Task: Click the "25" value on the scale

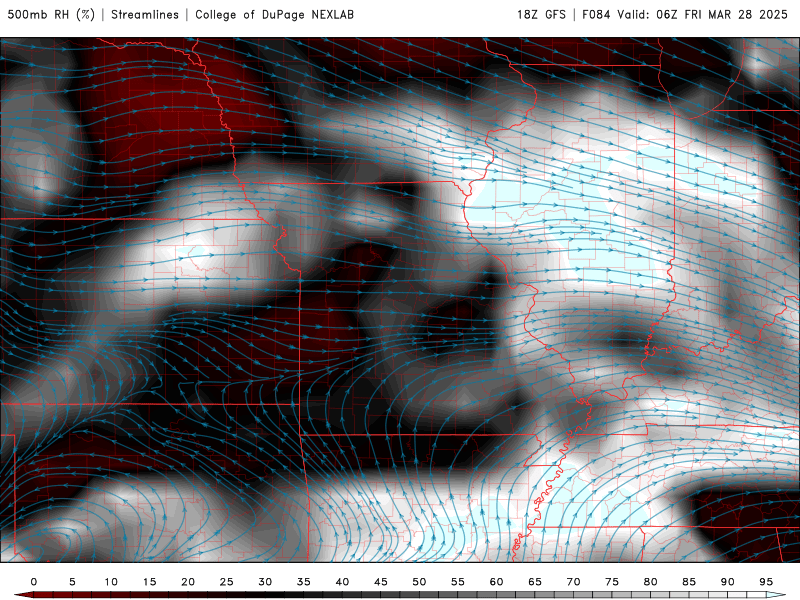Action: click(227, 582)
